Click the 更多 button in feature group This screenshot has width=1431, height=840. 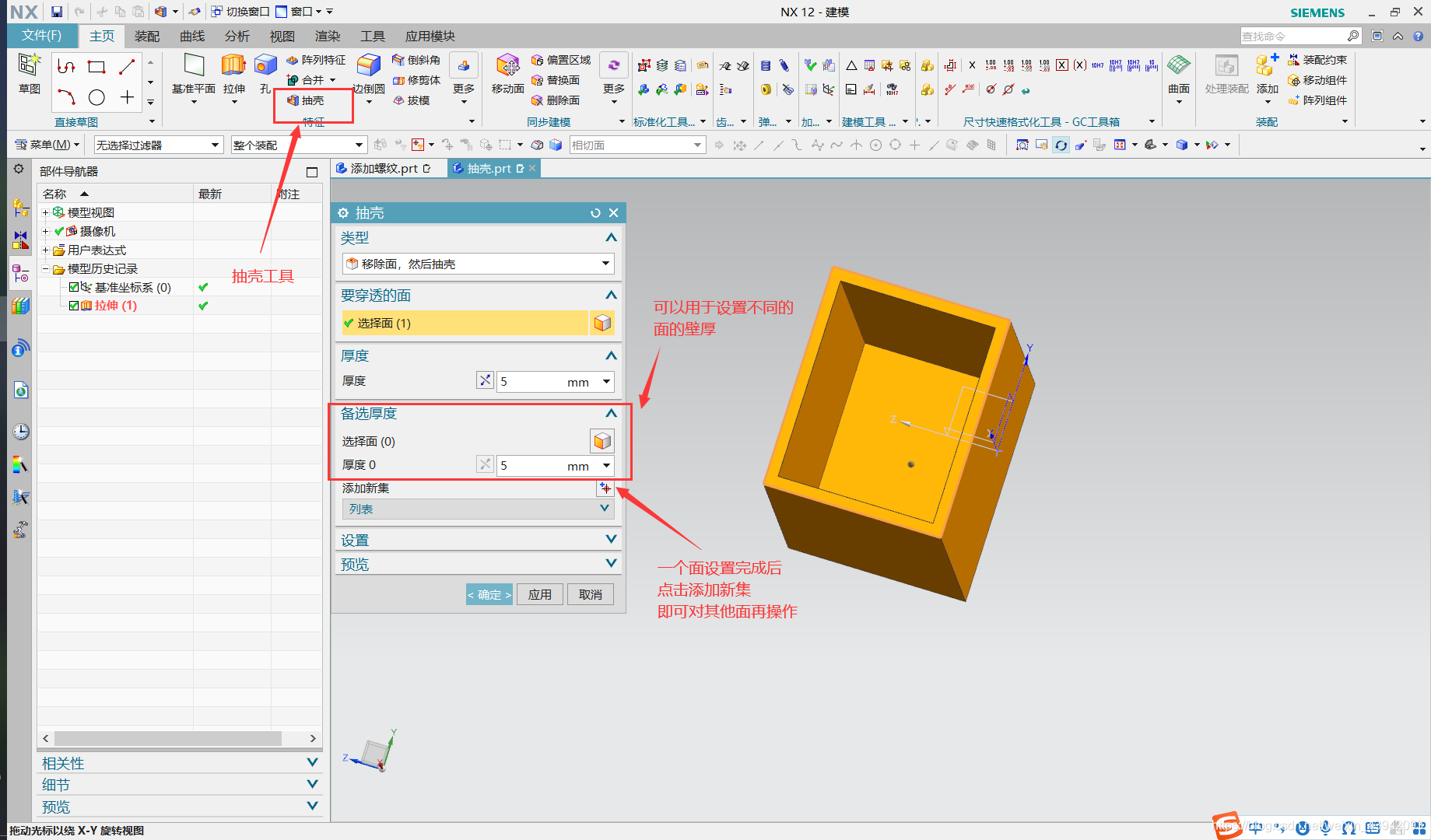463,78
